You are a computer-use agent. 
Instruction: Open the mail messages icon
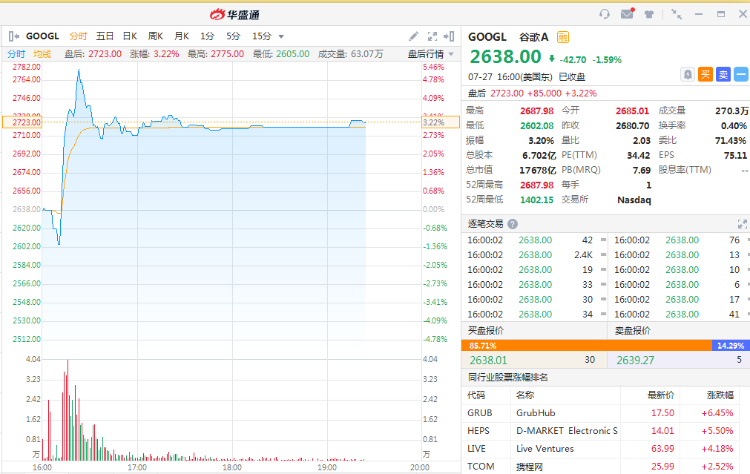(x=627, y=13)
